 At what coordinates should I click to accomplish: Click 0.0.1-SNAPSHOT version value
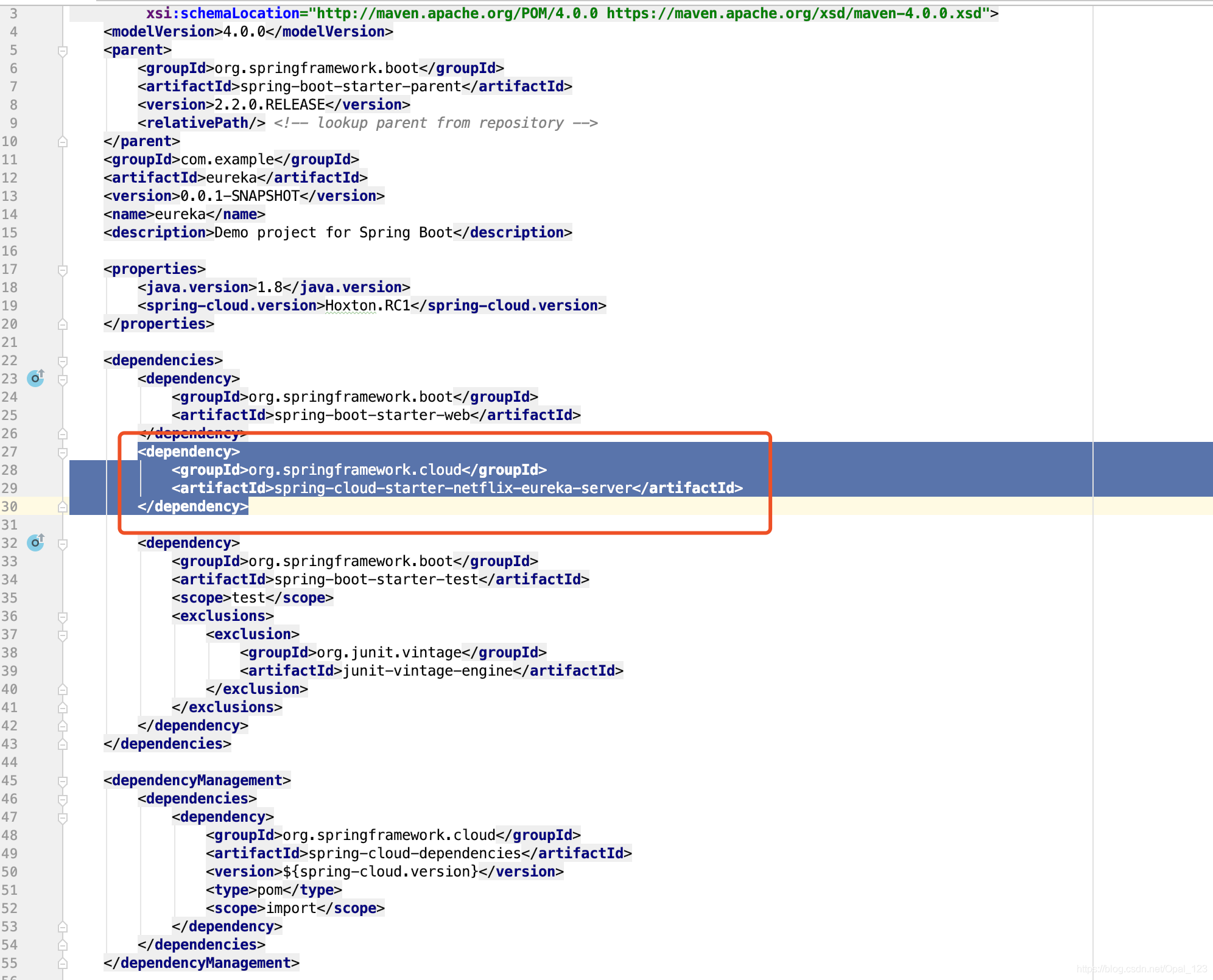pos(240,196)
